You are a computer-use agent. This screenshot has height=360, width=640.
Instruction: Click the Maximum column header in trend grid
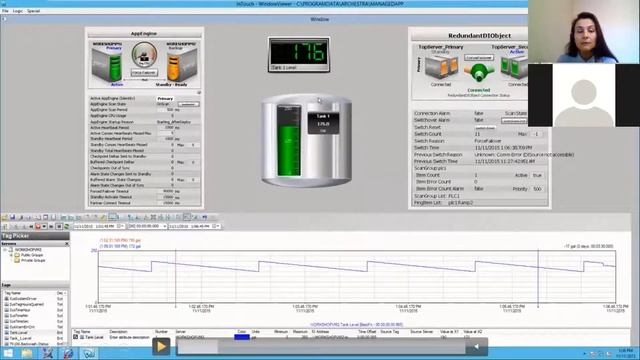coord(300,332)
